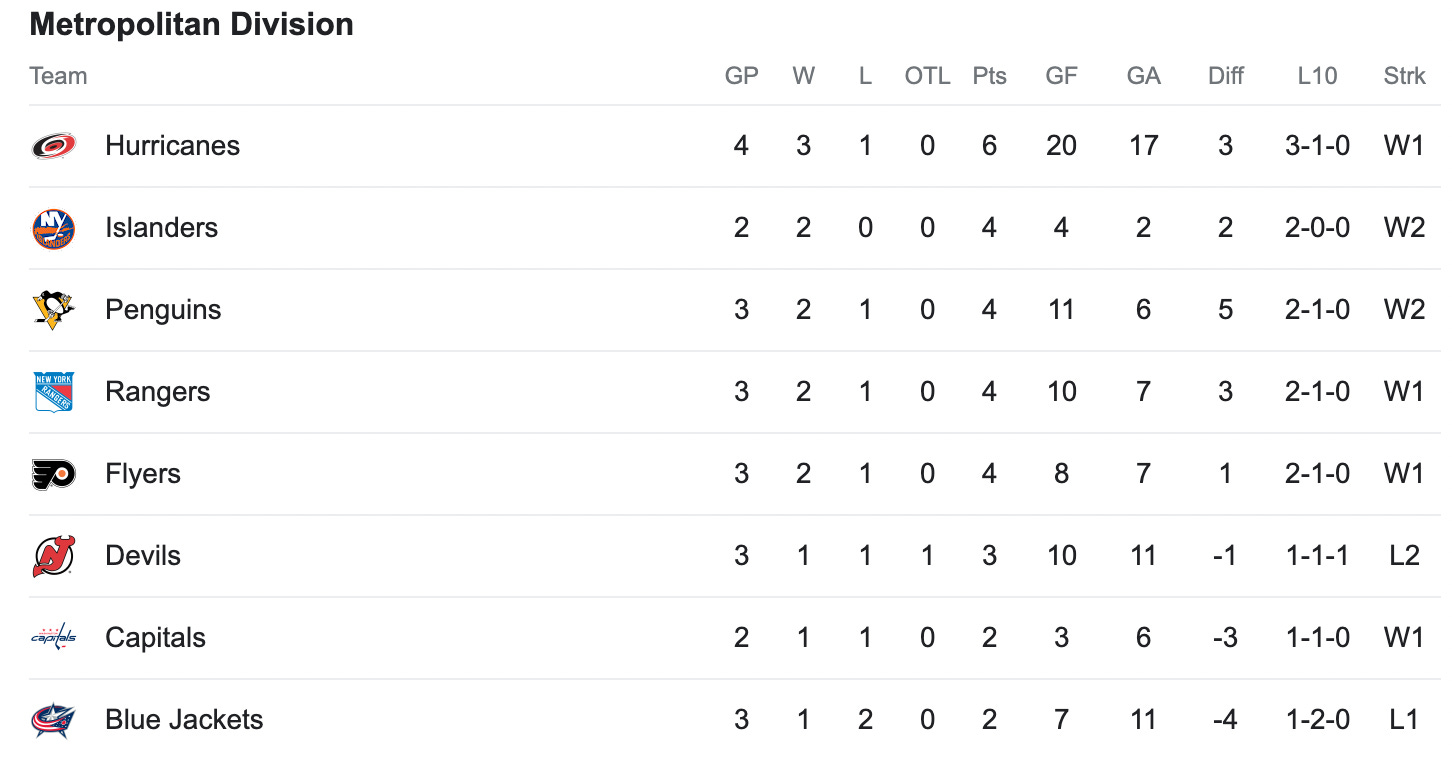This screenshot has height=782, width=1452.
Task: Click the Penguins team logo
Action: [x=53, y=310]
